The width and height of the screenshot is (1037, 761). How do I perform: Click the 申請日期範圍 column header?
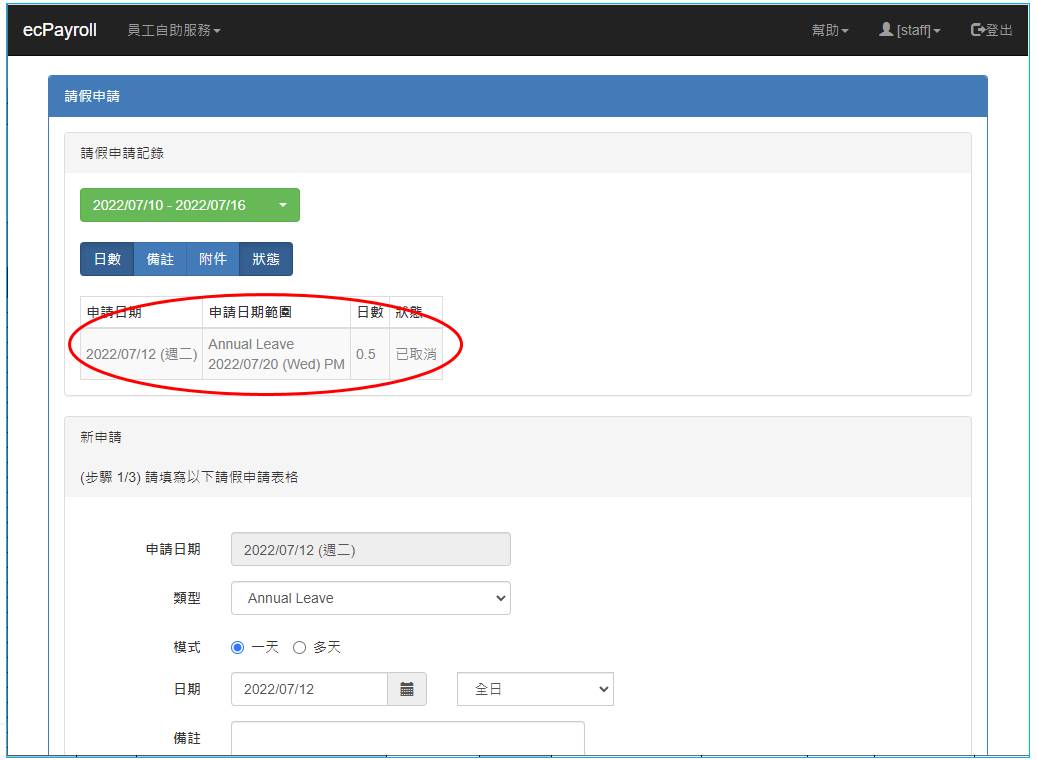tap(276, 312)
